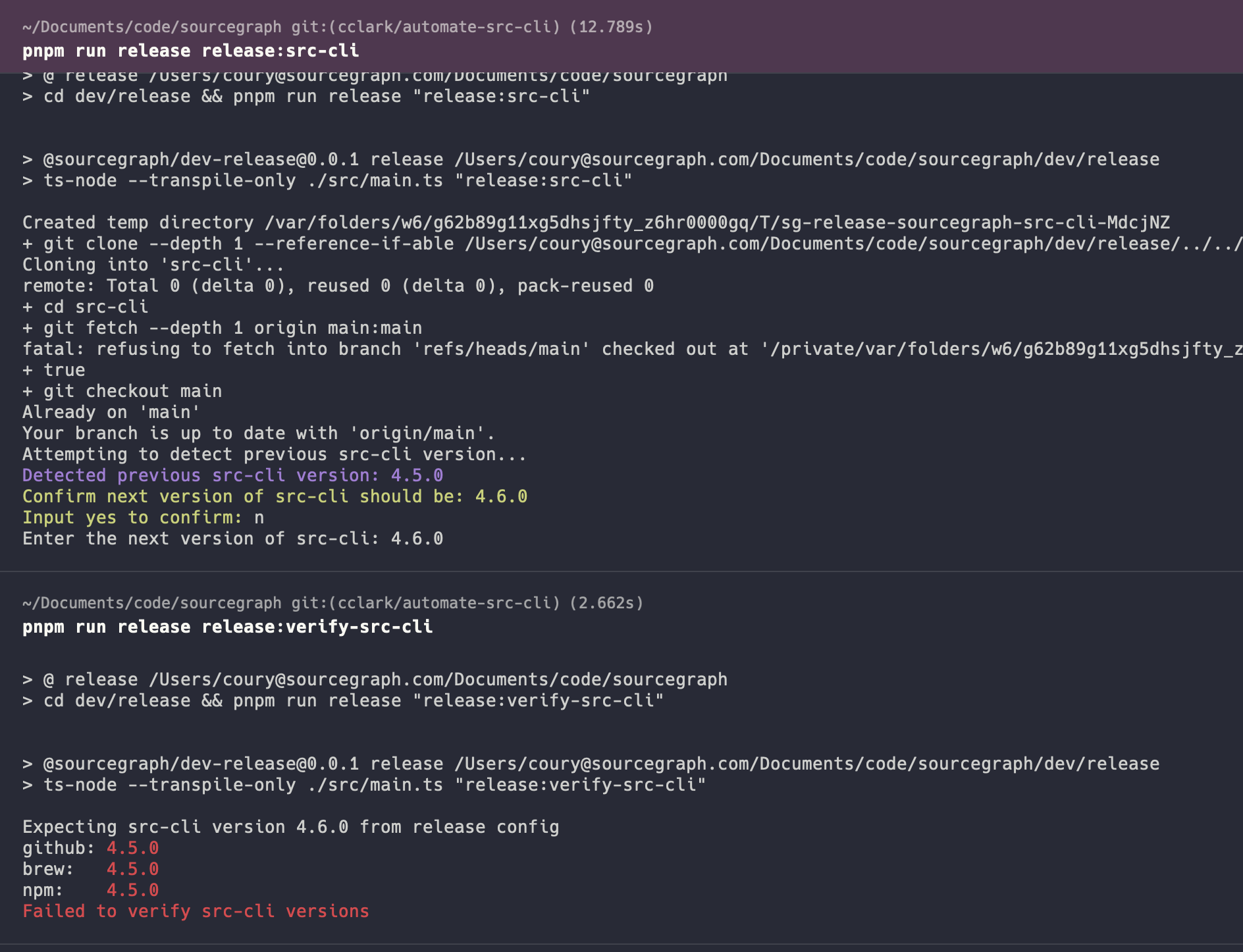
Task: Click the 'Created temp directory' output line
Action: pyautogui.click(x=596, y=223)
